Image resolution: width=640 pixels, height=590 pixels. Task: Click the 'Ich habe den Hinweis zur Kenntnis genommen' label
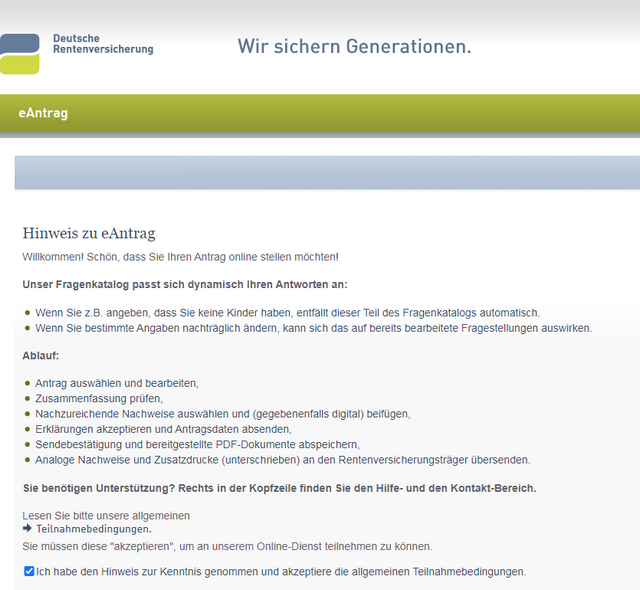click(280, 572)
